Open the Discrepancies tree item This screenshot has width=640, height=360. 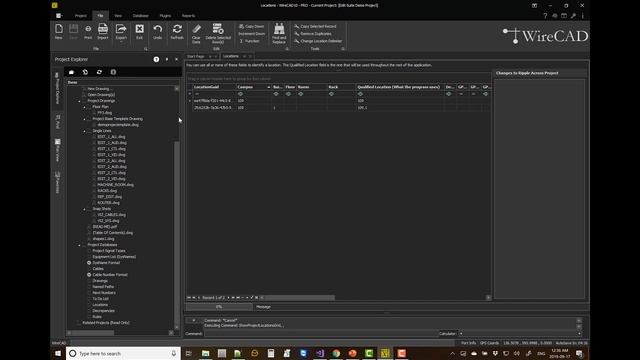coord(103,311)
